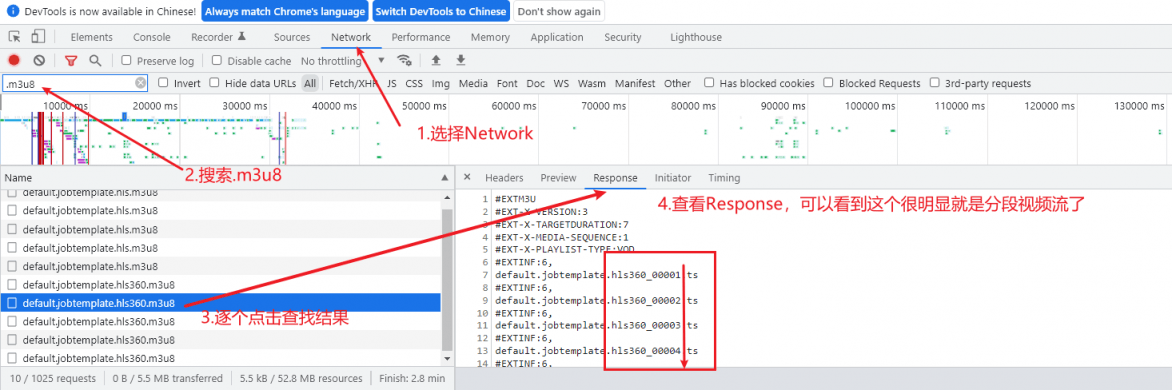Filter requests by Doc type

[535, 83]
